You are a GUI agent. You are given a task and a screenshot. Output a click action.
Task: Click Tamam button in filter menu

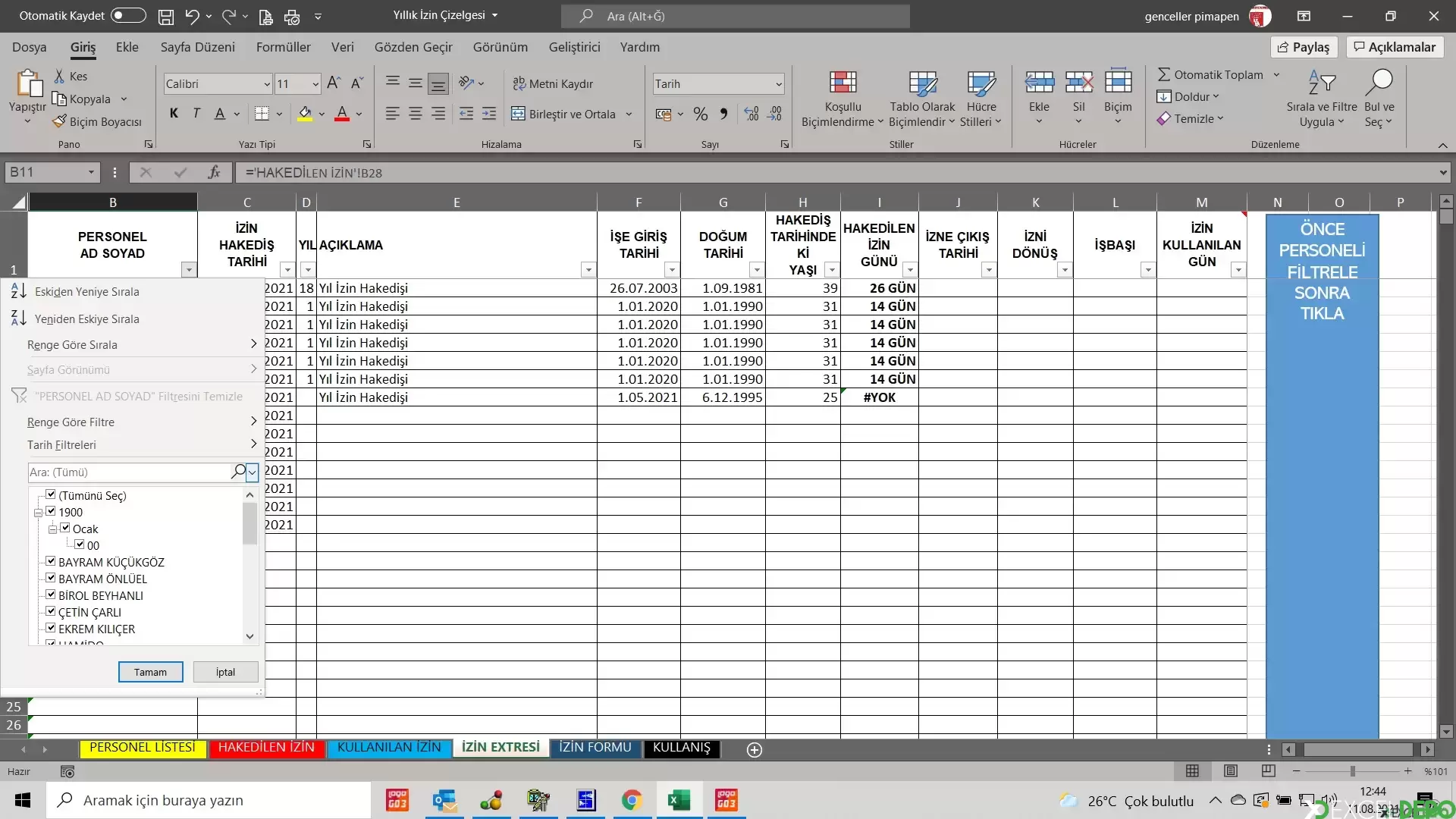150,672
